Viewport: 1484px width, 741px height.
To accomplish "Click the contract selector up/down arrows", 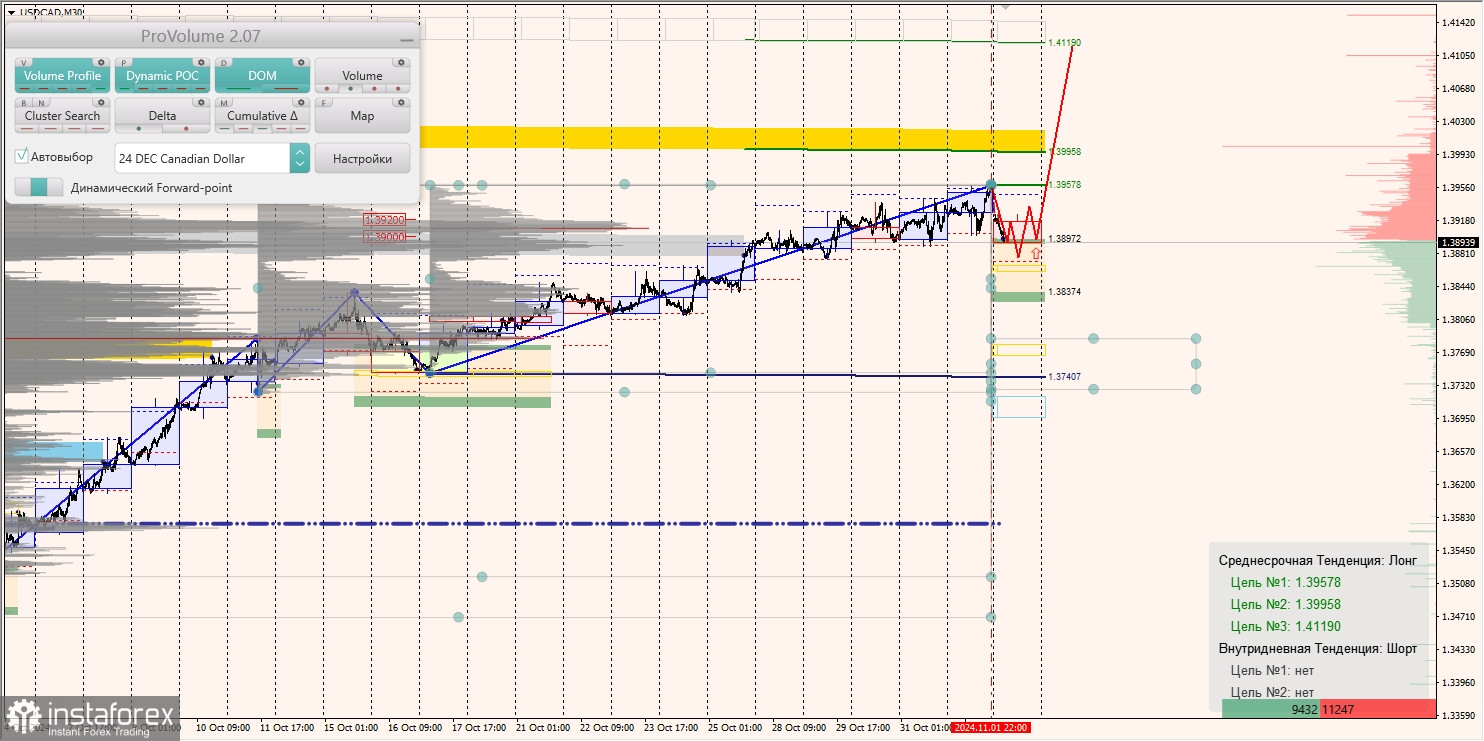I will click(x=299, y=158).
